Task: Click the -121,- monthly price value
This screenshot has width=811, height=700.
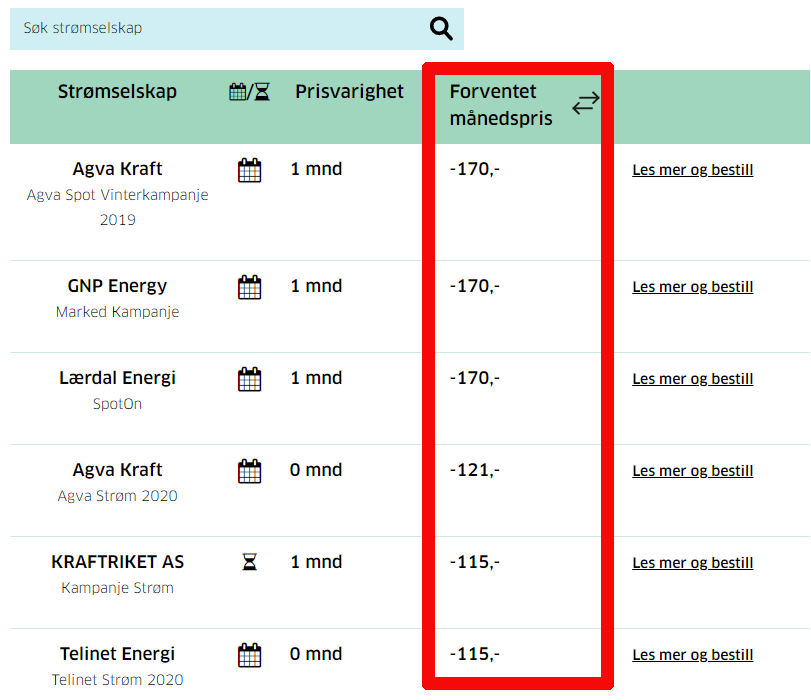Action: 475,470
